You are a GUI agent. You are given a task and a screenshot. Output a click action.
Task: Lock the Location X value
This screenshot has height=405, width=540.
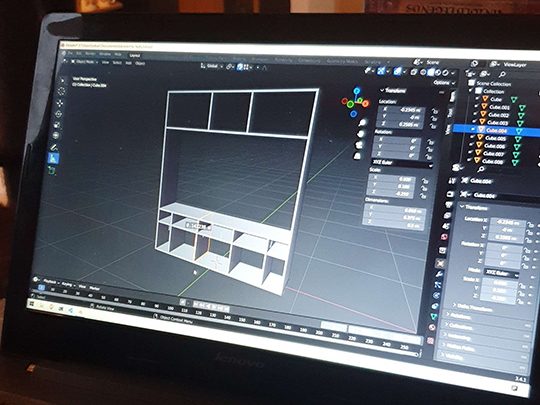coord(435,111)
